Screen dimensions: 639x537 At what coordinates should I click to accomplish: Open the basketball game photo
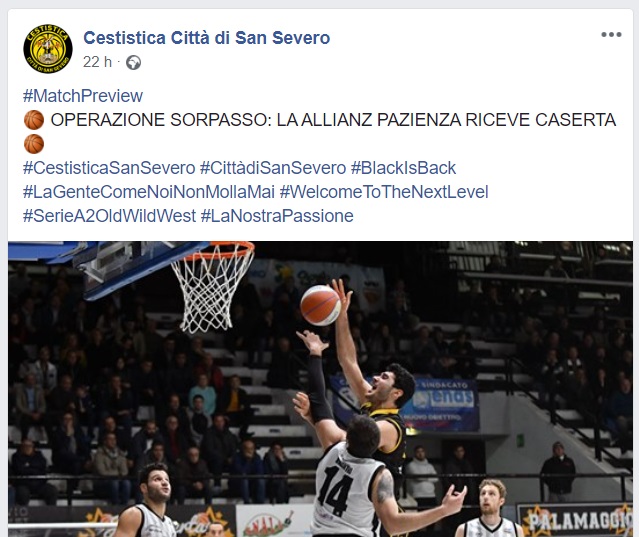tap(320, 389)
